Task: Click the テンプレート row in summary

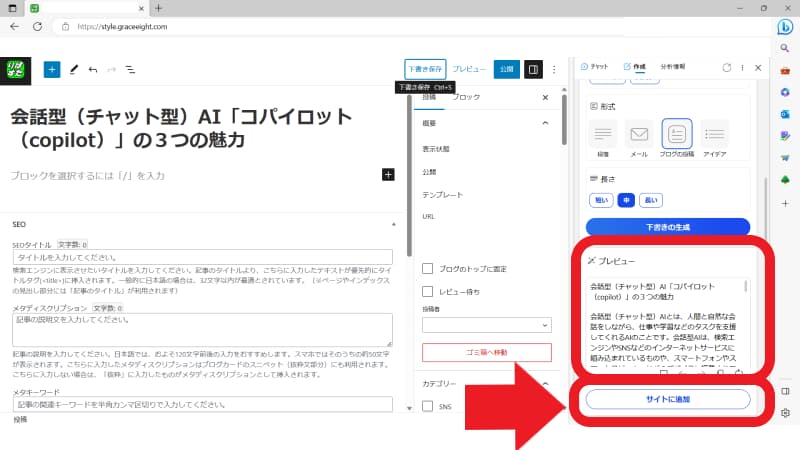Action: 442,195
